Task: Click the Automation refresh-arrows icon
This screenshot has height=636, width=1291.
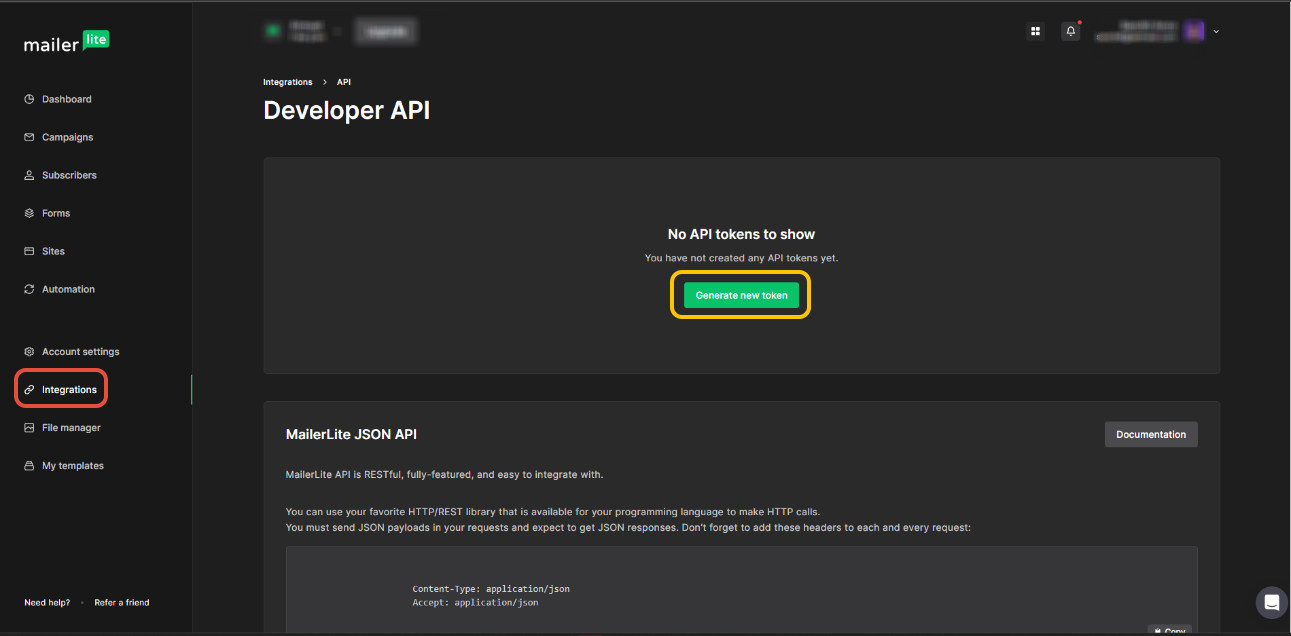Action: pyautogui.click(x=30, y=289)
